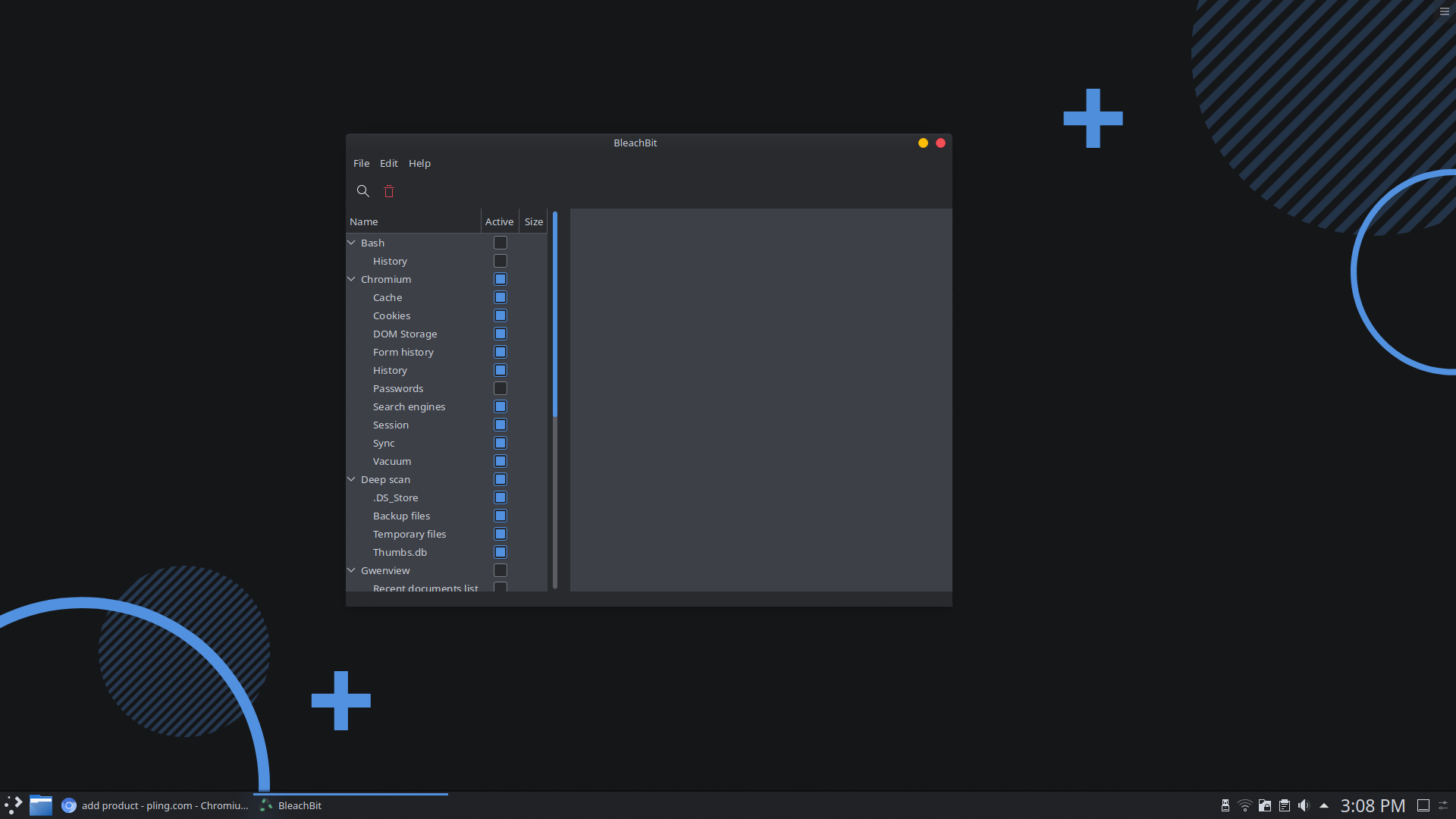Enable the Passwords checkbox

(500, 388)
